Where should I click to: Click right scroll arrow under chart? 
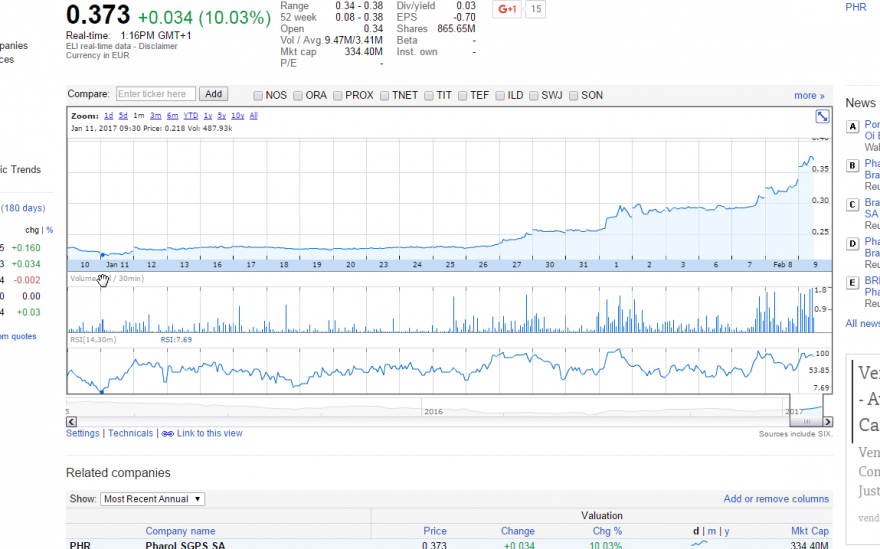(x=828, y=422)
